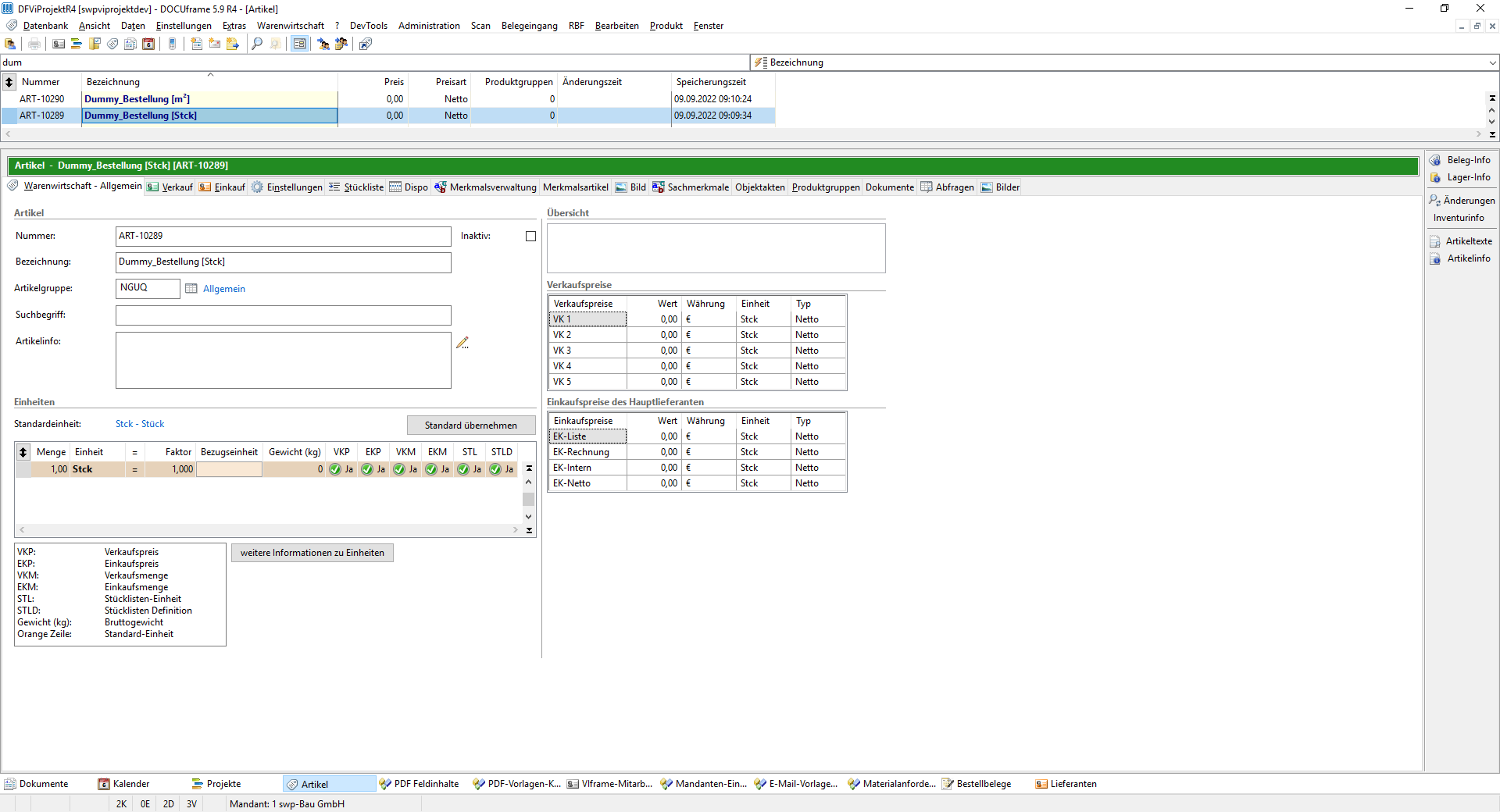Open the calendar toolbar icon

pos(148,44)
